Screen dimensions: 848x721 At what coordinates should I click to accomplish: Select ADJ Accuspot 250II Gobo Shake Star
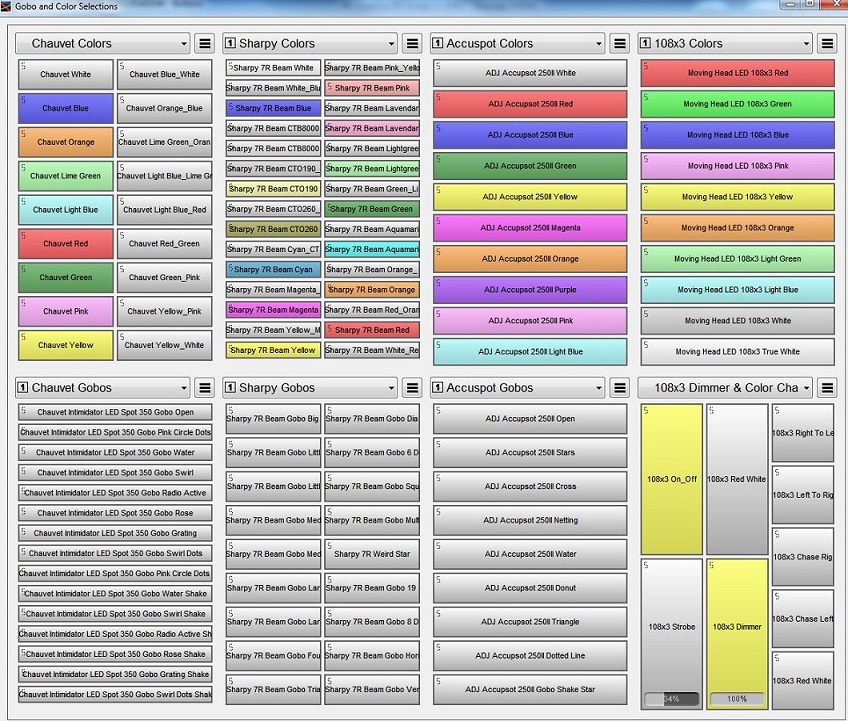(530, 689)
